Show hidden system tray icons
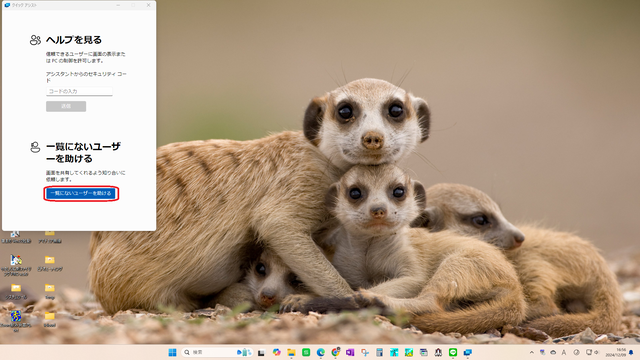 pos(531,352)
